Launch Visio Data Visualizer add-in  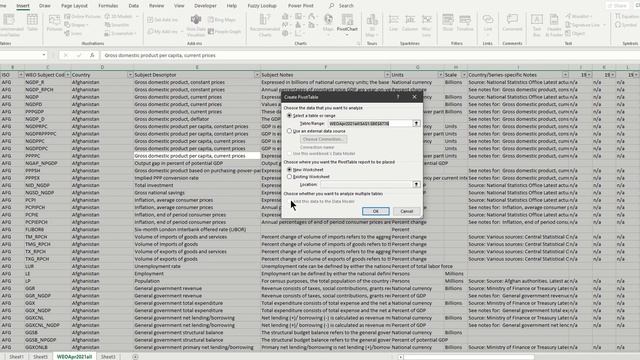(196, 26)
